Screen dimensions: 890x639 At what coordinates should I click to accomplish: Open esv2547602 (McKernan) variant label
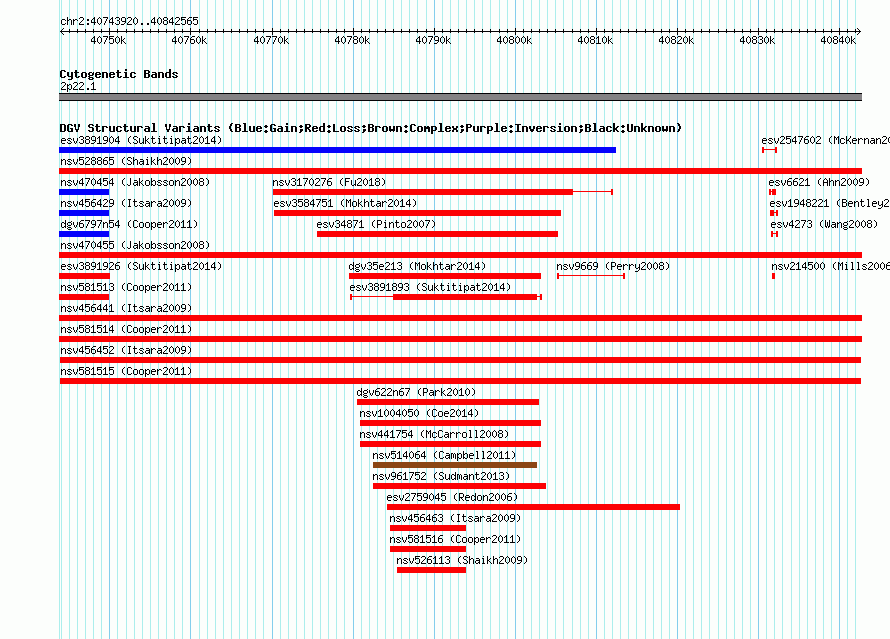pos(825,140)
